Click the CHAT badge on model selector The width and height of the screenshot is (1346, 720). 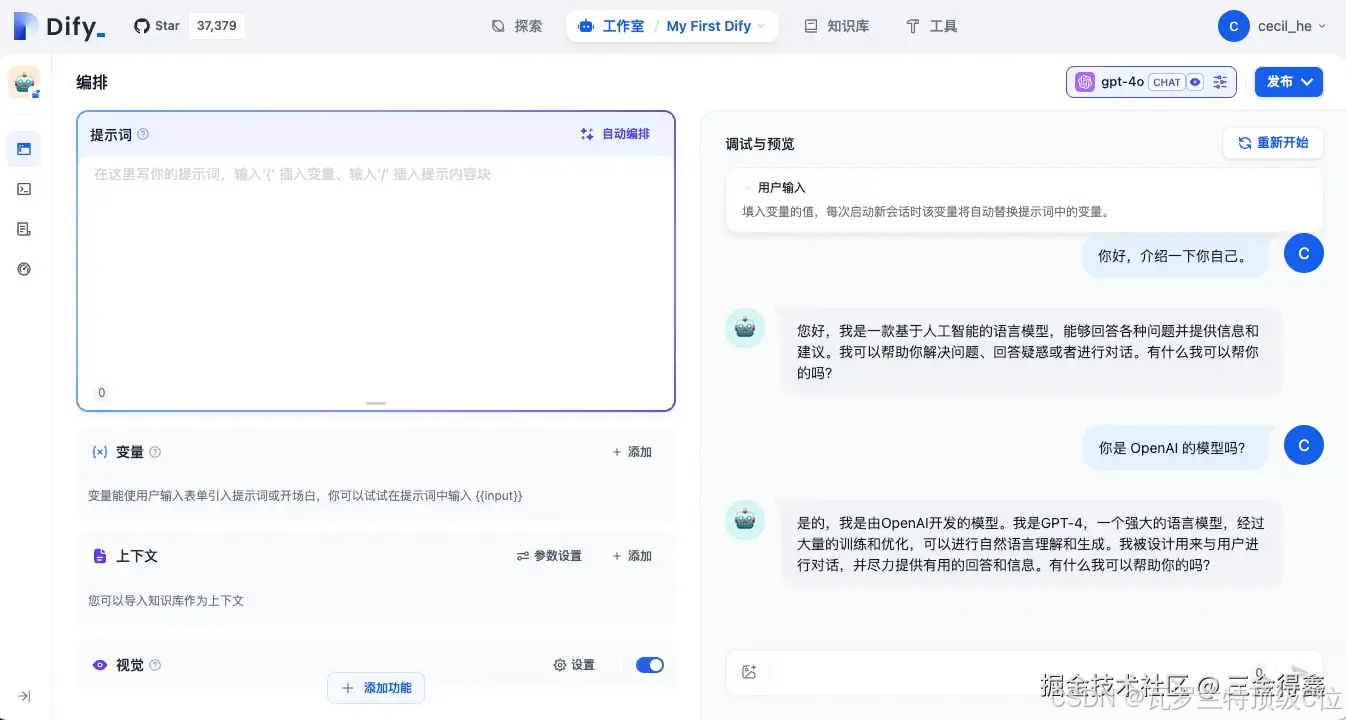(1166, 82)
